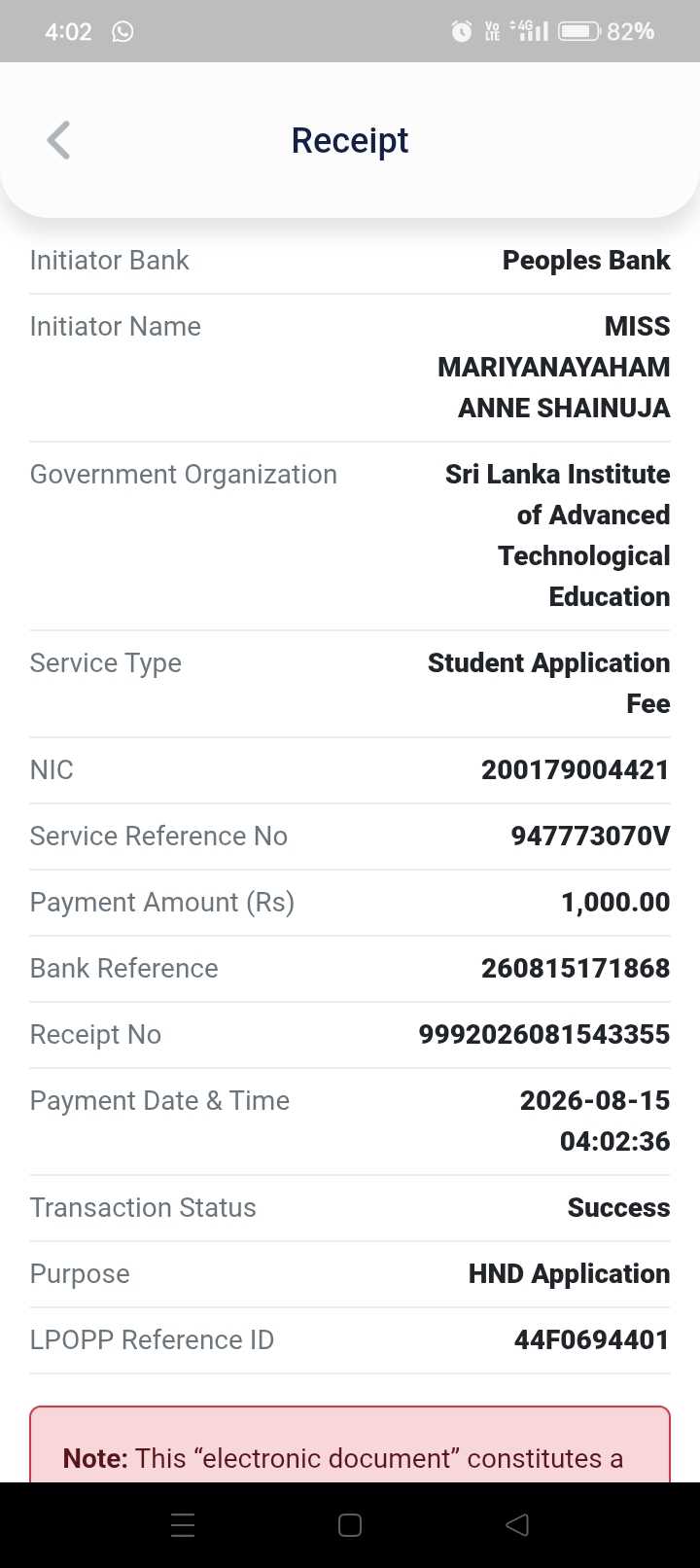Tap the NIC number 200179004421
Image resolution: width=700 pixels, height=1568 pixels.
(x=576, y=769)
